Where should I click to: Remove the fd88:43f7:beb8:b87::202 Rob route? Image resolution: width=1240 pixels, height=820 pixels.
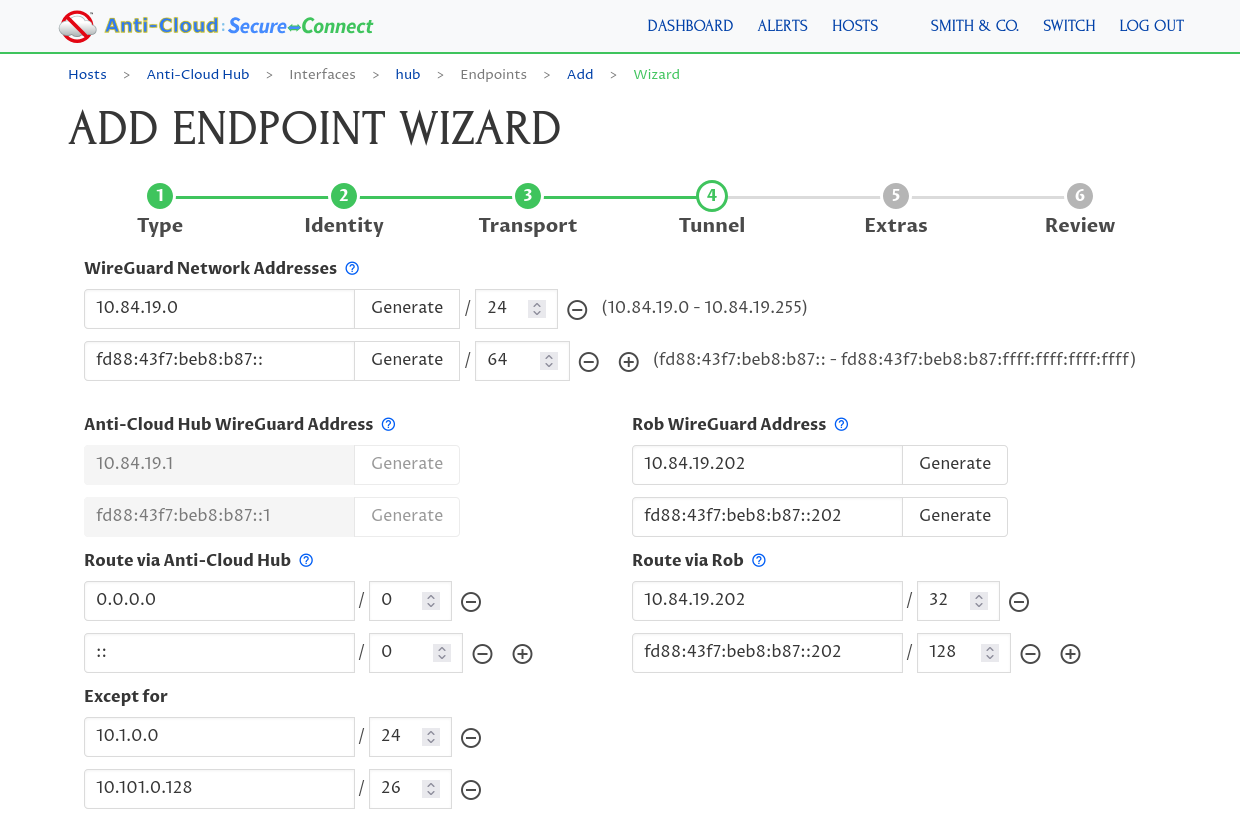(x=1030, y=654)
